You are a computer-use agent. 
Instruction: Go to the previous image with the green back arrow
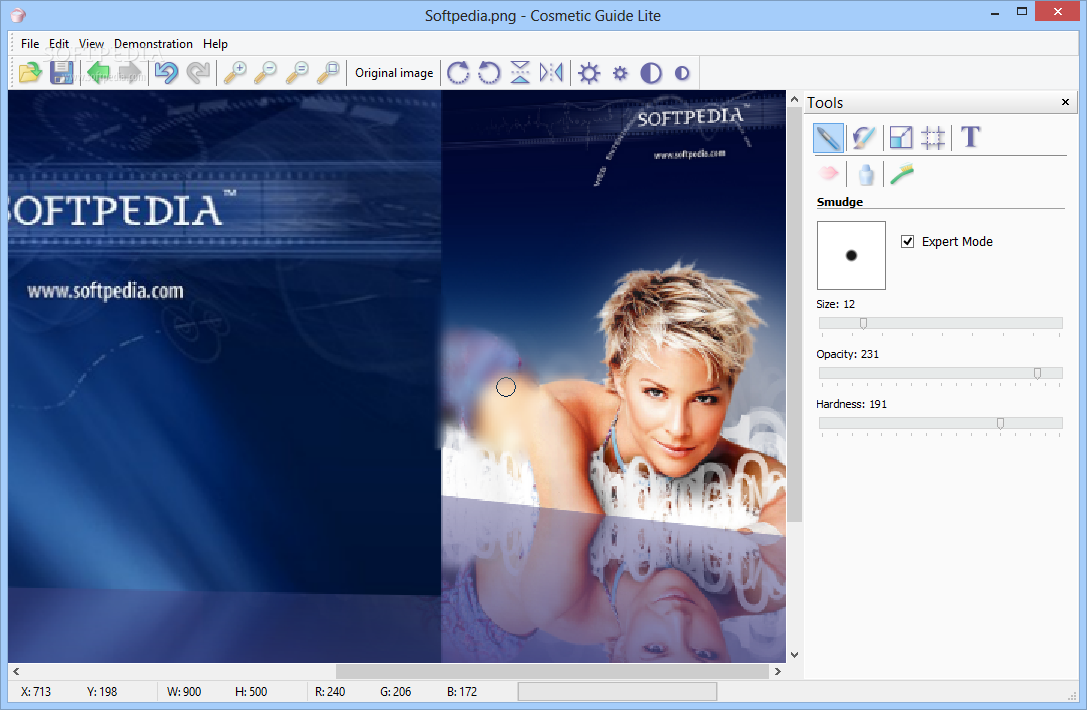(98, 72)
